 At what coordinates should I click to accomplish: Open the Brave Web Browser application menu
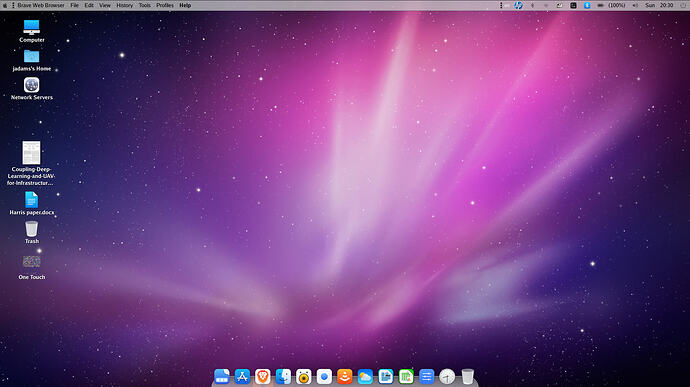pos(41,5)
